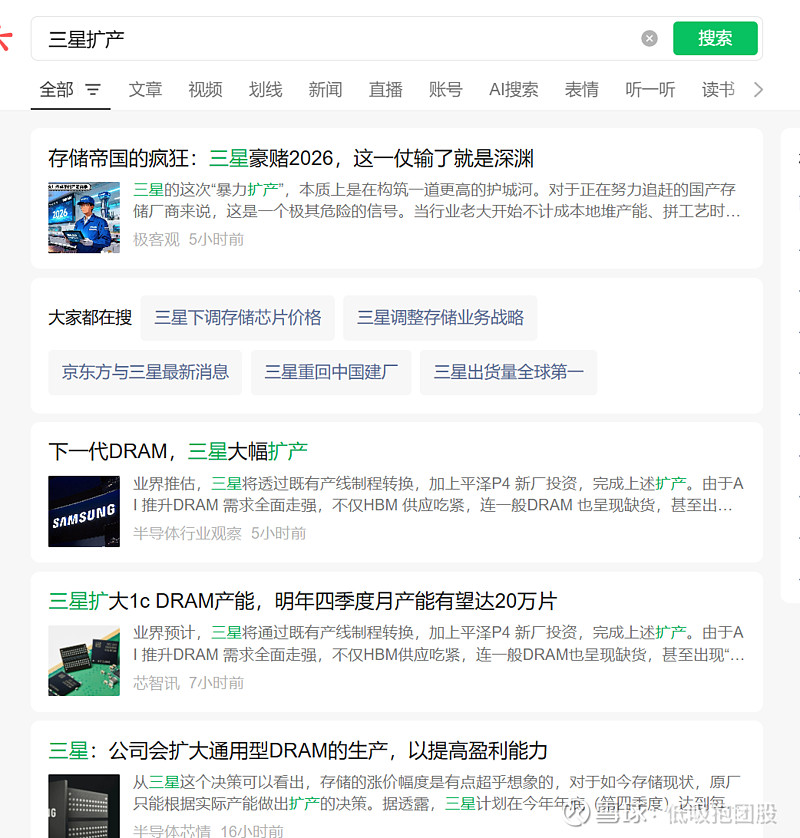Go to the 账号 tab
The image size is (800, 838).
pos(445,90)
